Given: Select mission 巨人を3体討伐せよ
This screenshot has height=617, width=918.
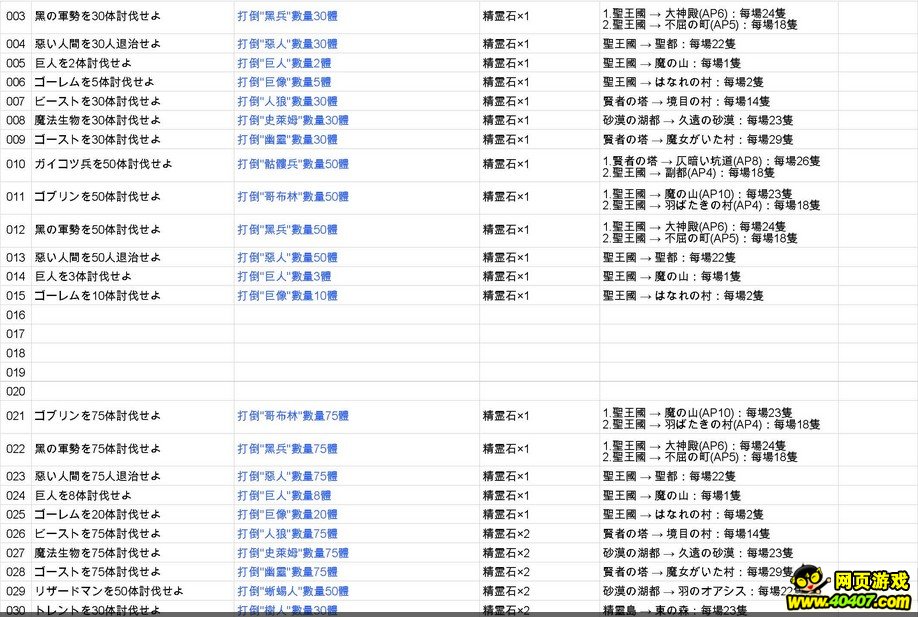Looking at the screenshot, I should pyautogui.click(x=83, y=276).
